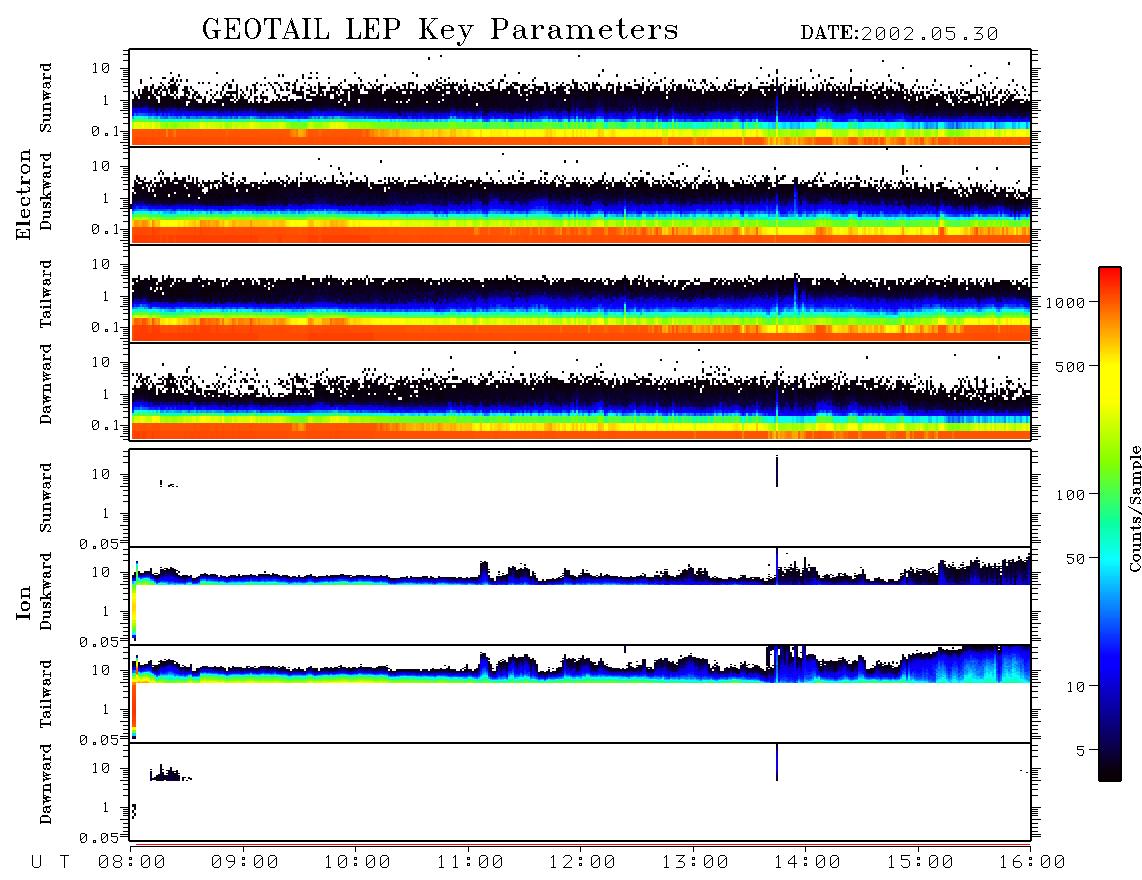Click the '1000' color bar tick value
The width and height of the screenshot is (1142, 880).
point(1066,302)
